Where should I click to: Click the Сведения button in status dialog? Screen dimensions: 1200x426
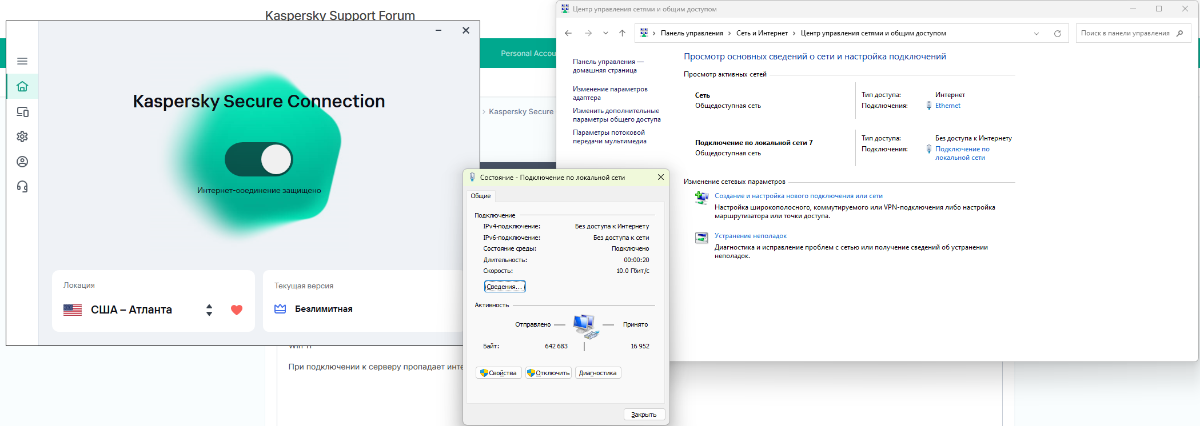click(505, 286)
